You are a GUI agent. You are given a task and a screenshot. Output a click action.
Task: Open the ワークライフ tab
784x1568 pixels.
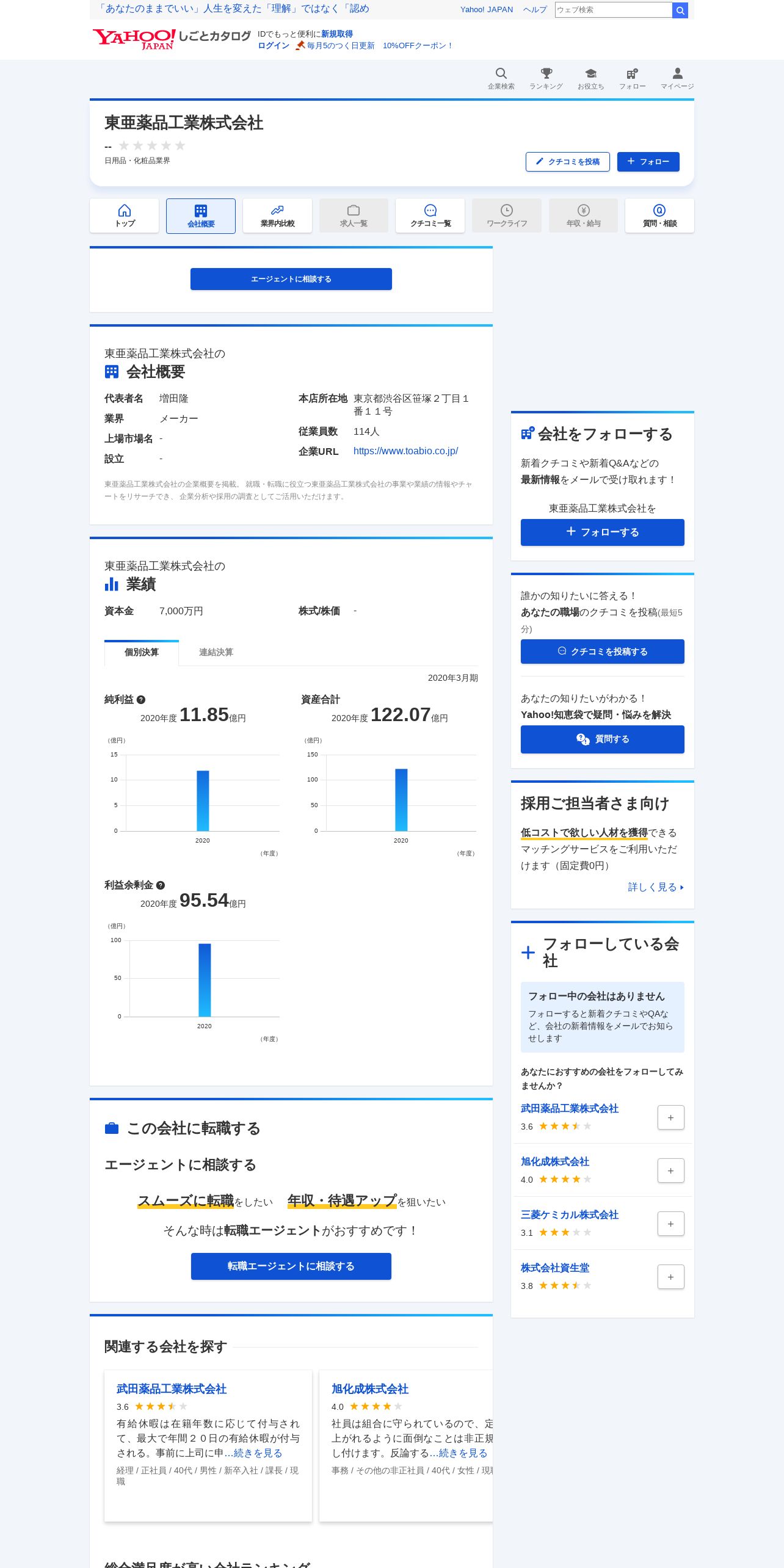507,216
